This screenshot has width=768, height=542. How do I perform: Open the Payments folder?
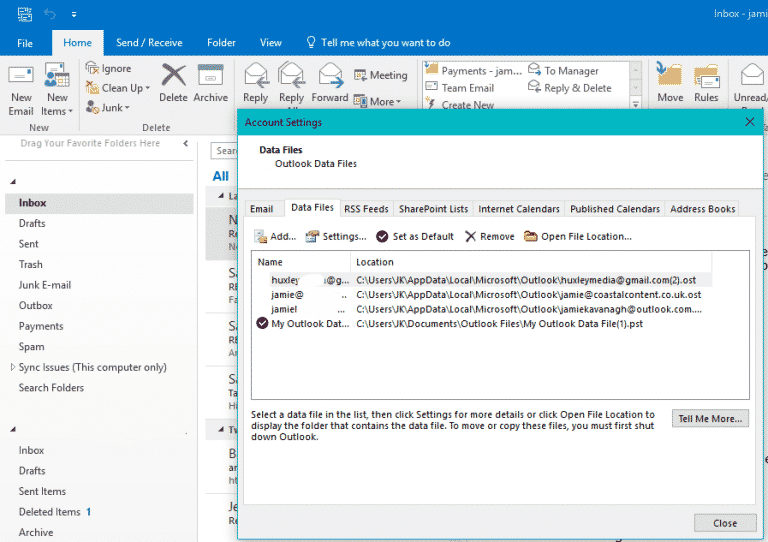(41, 326)
